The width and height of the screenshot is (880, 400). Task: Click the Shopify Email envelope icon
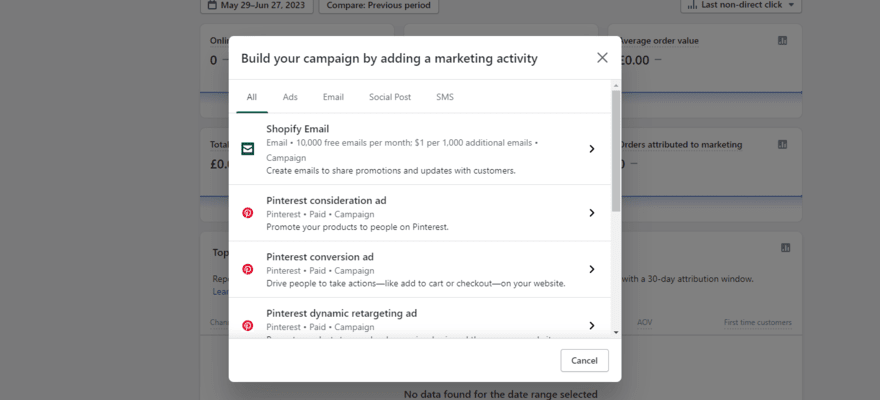248,149
